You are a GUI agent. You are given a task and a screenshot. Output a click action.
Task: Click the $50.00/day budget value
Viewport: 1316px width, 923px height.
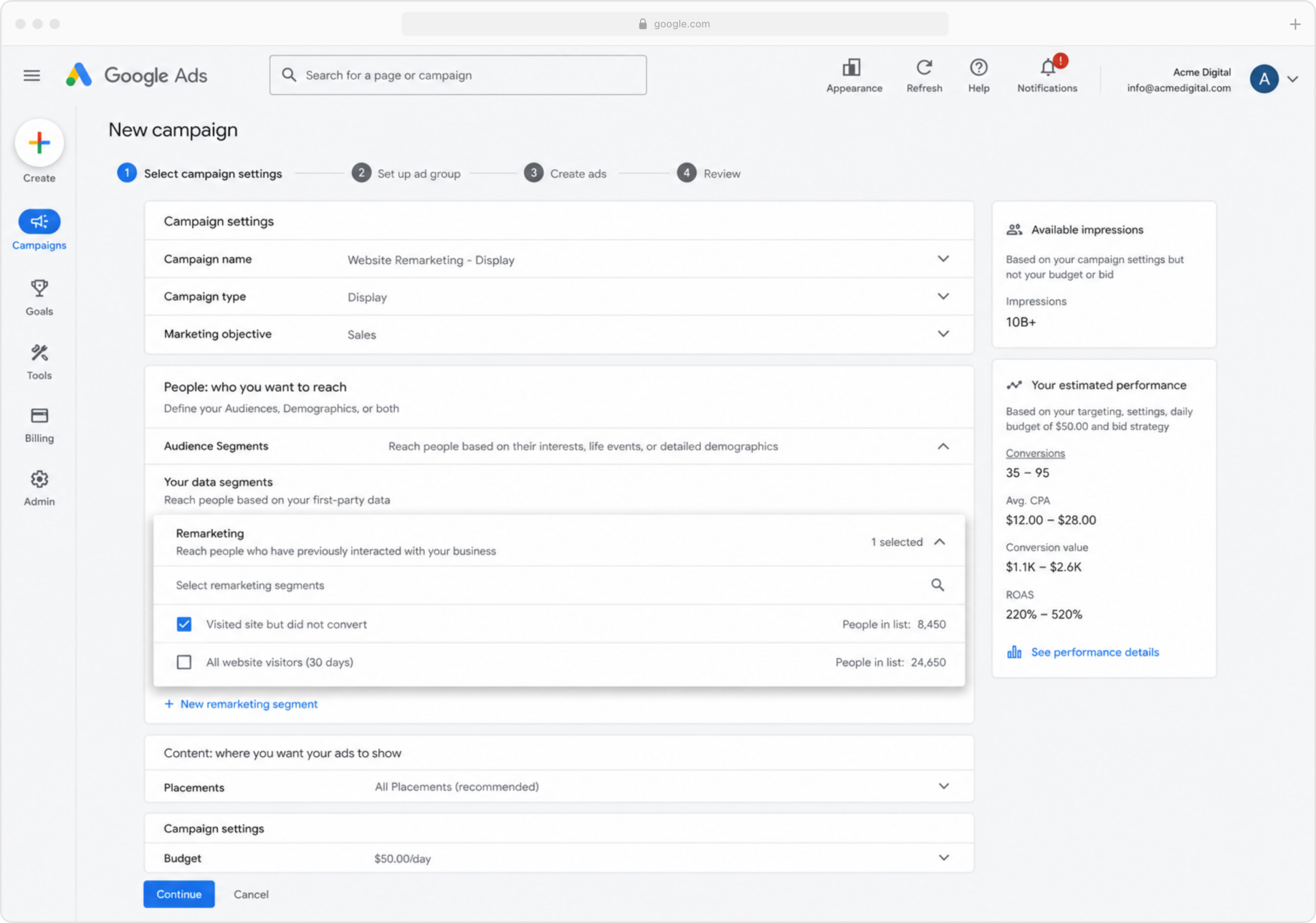click(403, 859)
